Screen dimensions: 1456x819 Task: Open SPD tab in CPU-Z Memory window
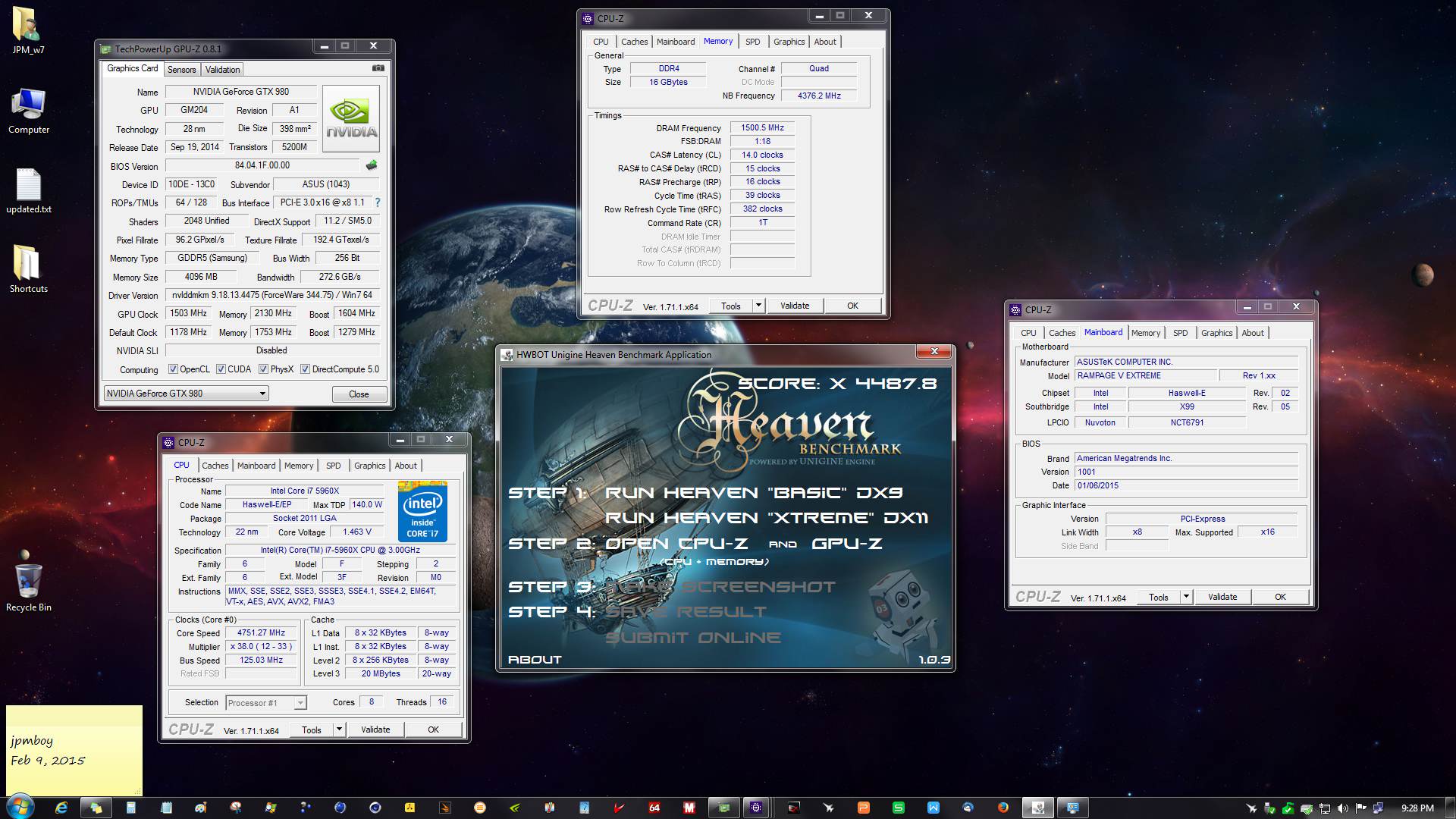point(752,42)
